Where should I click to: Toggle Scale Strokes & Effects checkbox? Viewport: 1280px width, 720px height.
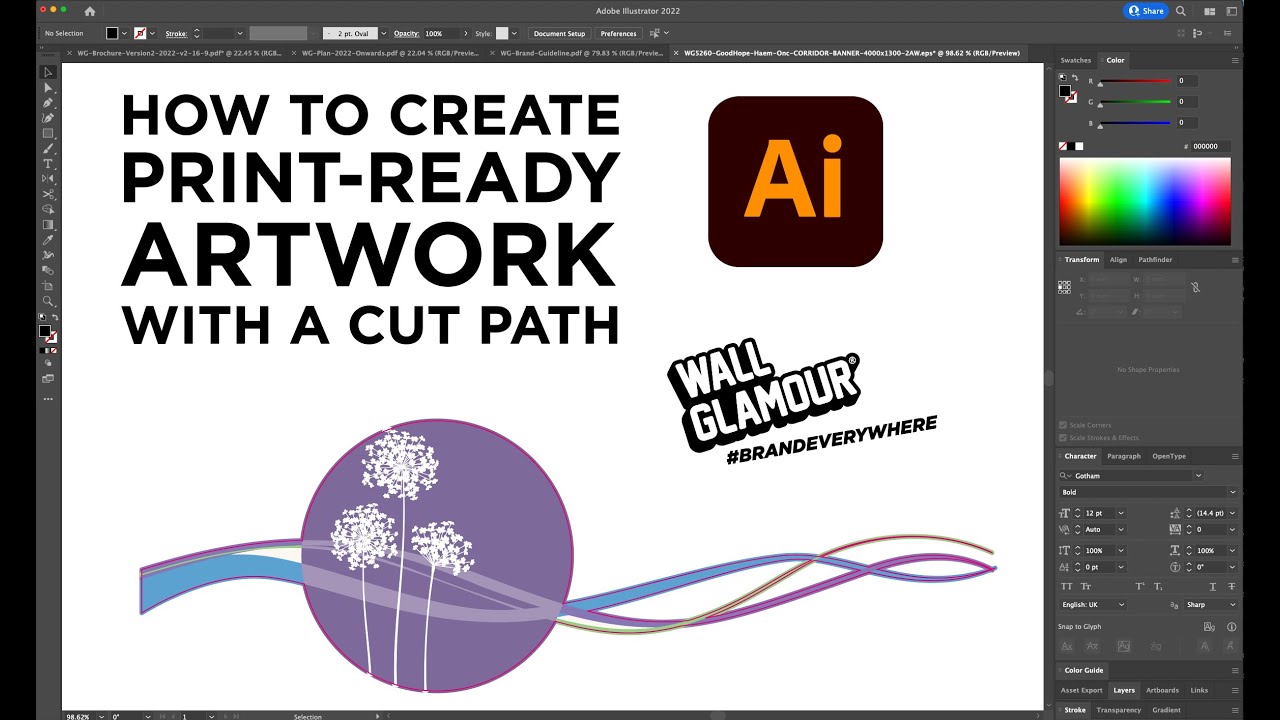click(1062, 437)
